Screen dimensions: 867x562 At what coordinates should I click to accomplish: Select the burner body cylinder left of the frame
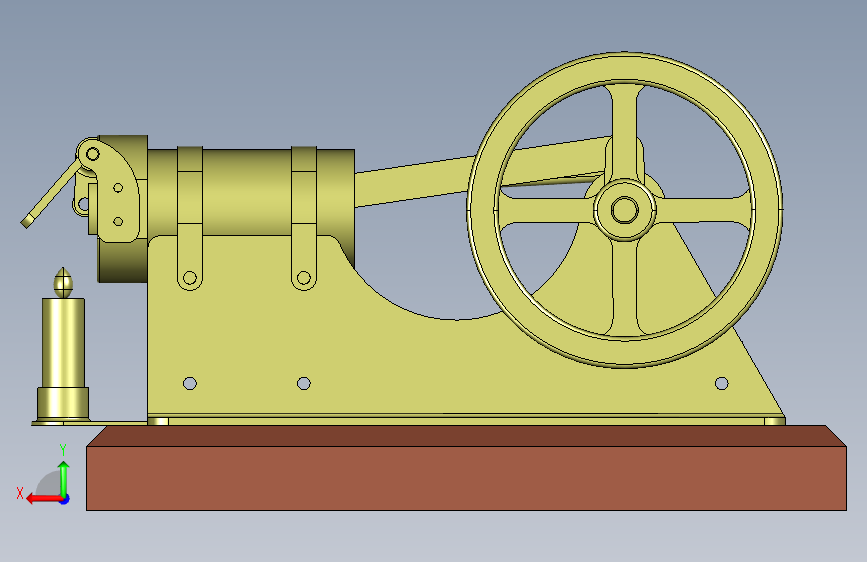click(x=64, y=343)
